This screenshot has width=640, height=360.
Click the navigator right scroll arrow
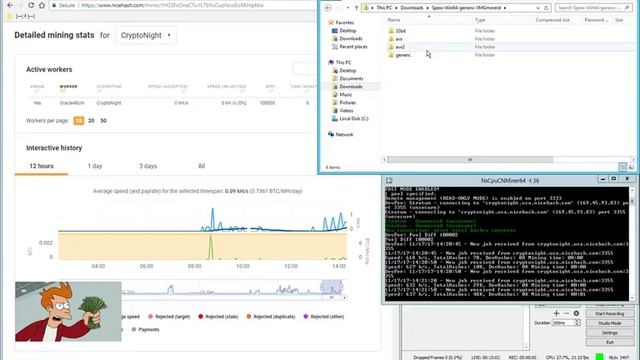[x=344, y=298]
